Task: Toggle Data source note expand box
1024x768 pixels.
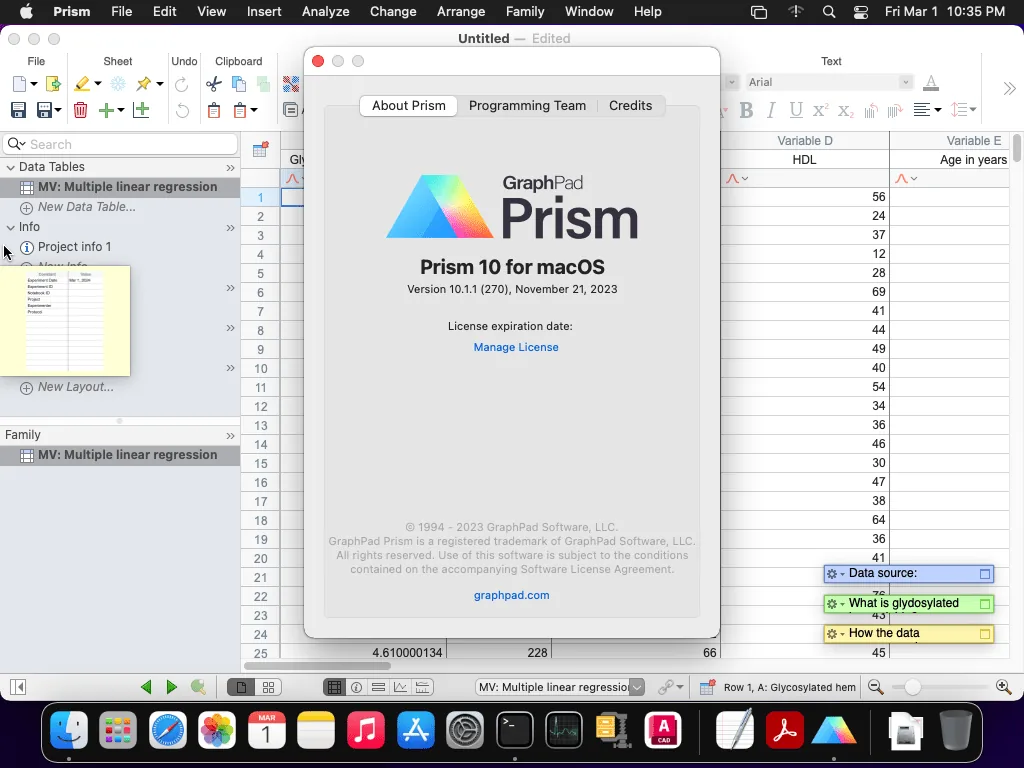Action: point(985,574)
